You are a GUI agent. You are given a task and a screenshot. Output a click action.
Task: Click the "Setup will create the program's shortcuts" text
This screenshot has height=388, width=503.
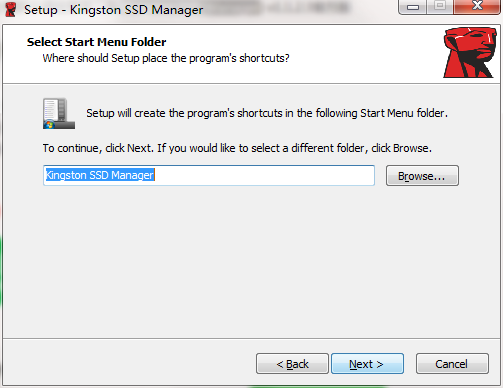click(x=267, y=113)
